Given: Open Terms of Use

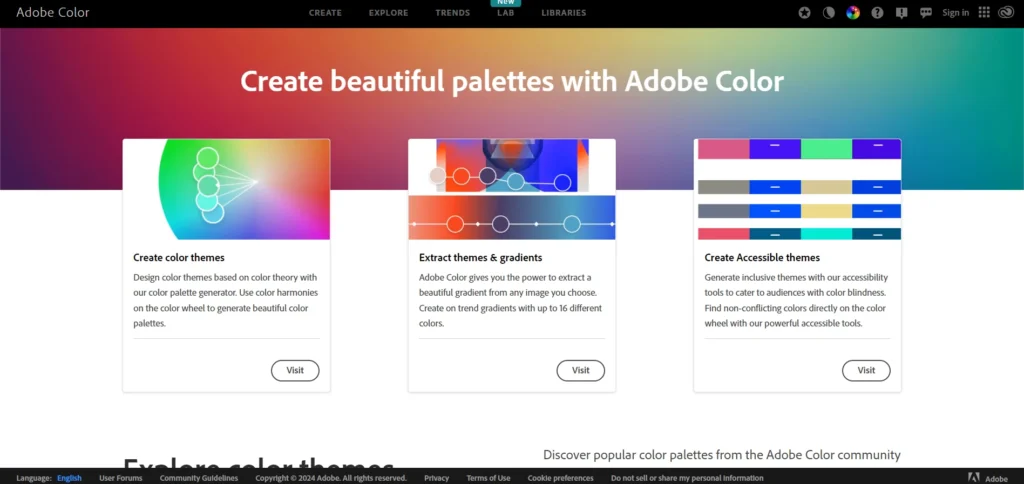Looking at the screenshot, I should click(x=488, y=478).
